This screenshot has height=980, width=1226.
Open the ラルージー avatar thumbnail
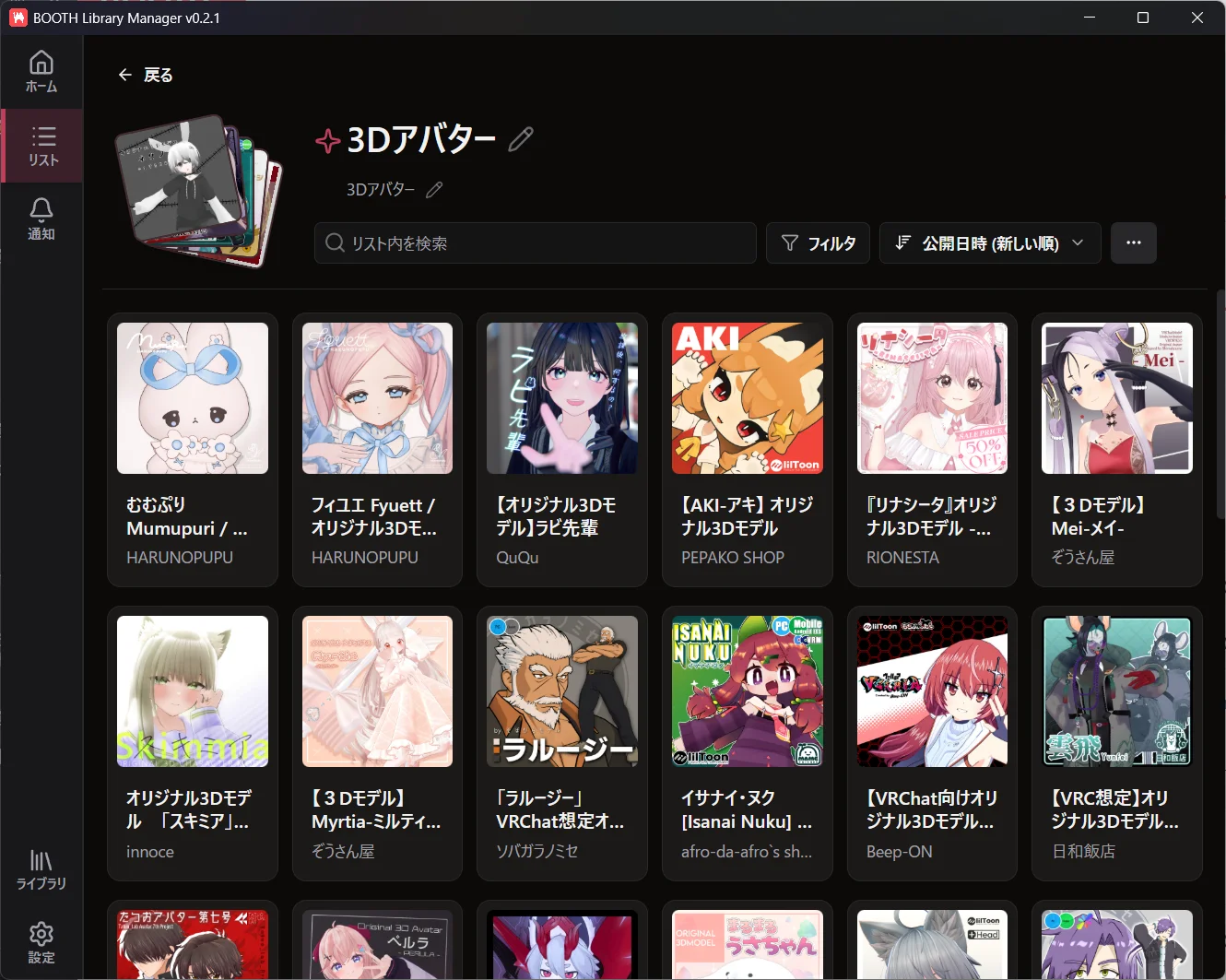pos(562,691)
